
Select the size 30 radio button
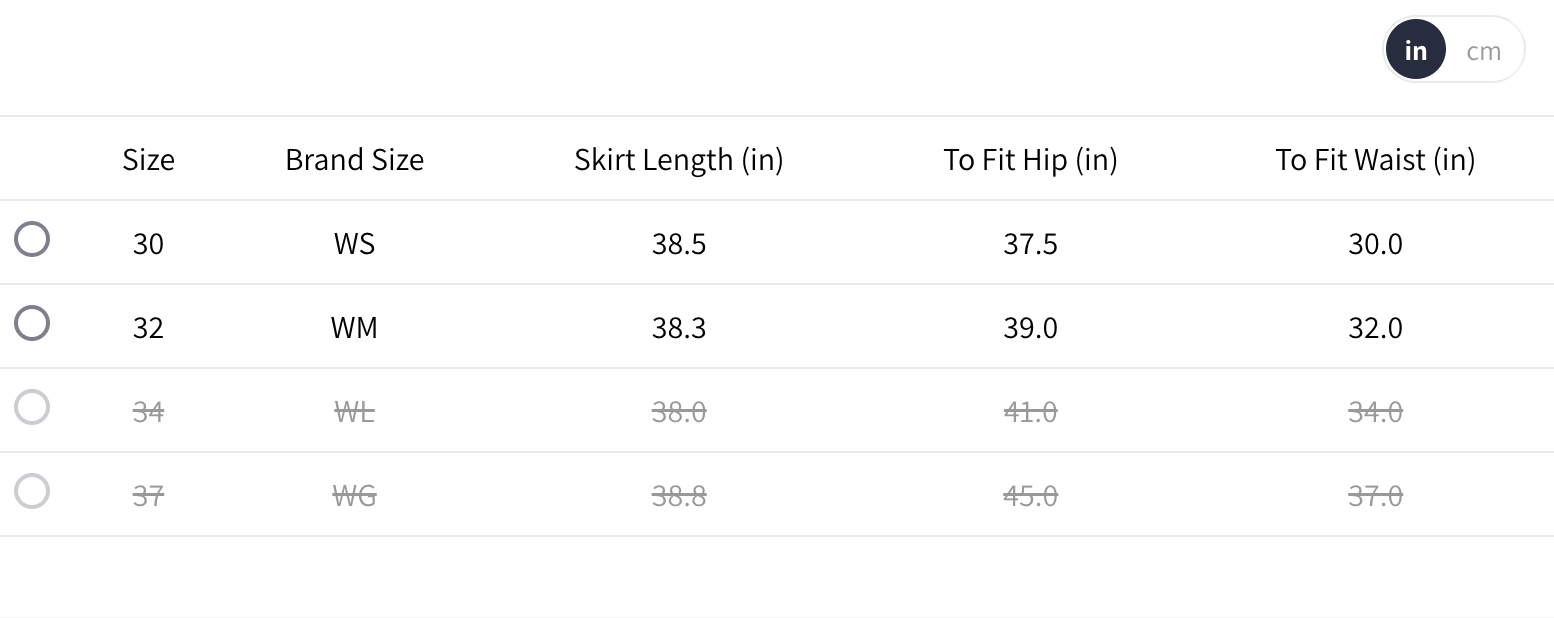pyautogui.click(x=32, y=240)
